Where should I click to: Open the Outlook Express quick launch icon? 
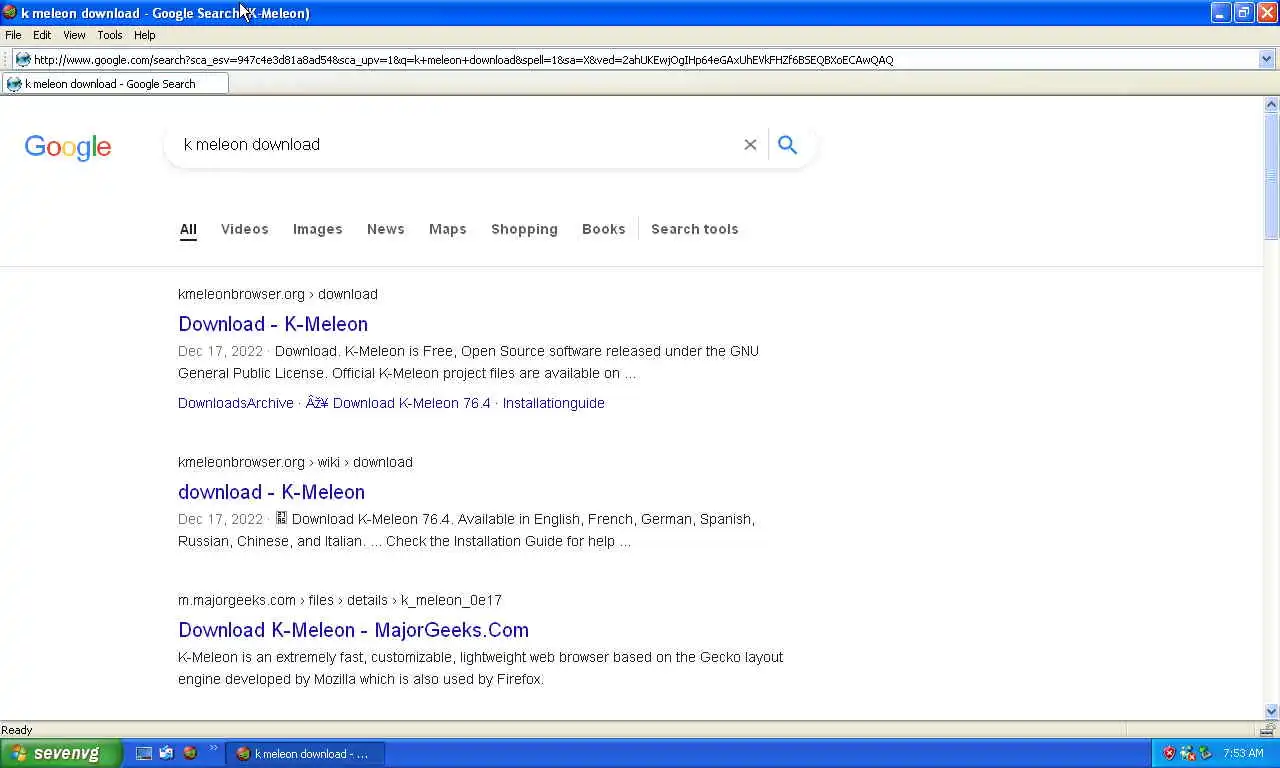point(166,753)
